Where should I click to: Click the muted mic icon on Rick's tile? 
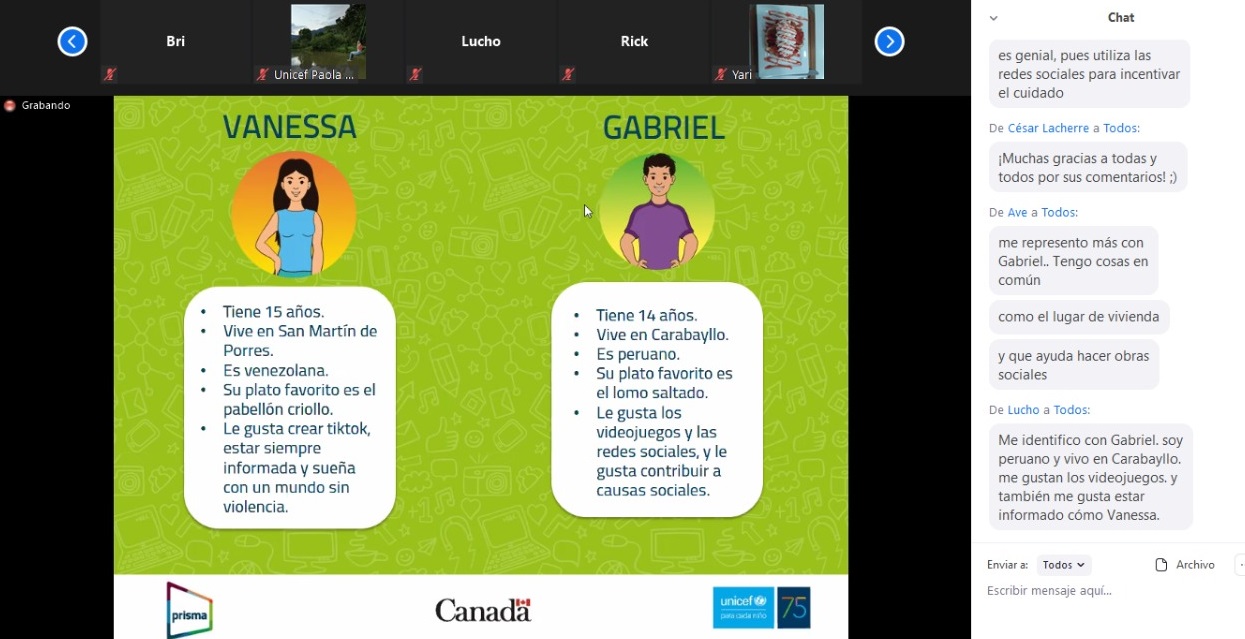[568, 74]
